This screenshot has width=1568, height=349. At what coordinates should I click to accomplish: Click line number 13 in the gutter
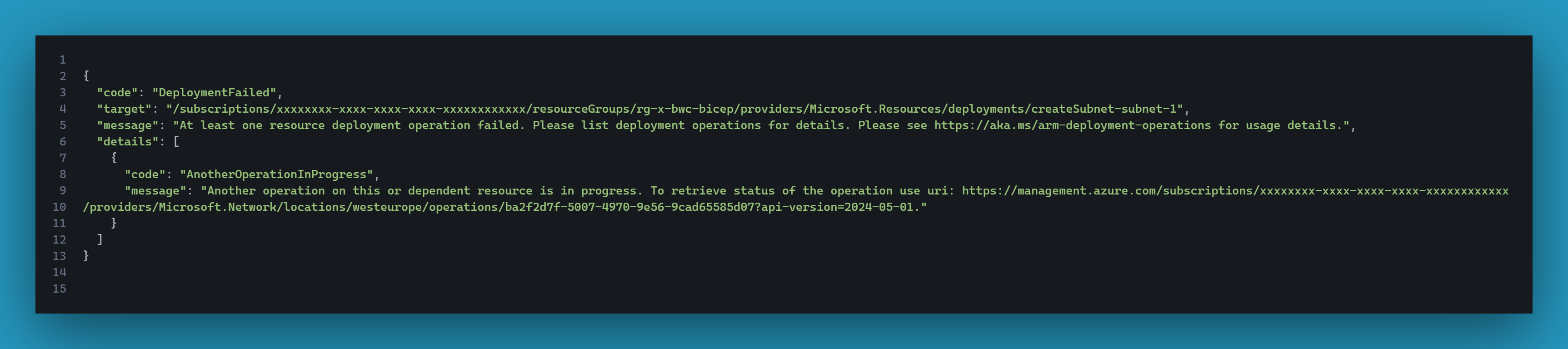click(x=60, y=256)
